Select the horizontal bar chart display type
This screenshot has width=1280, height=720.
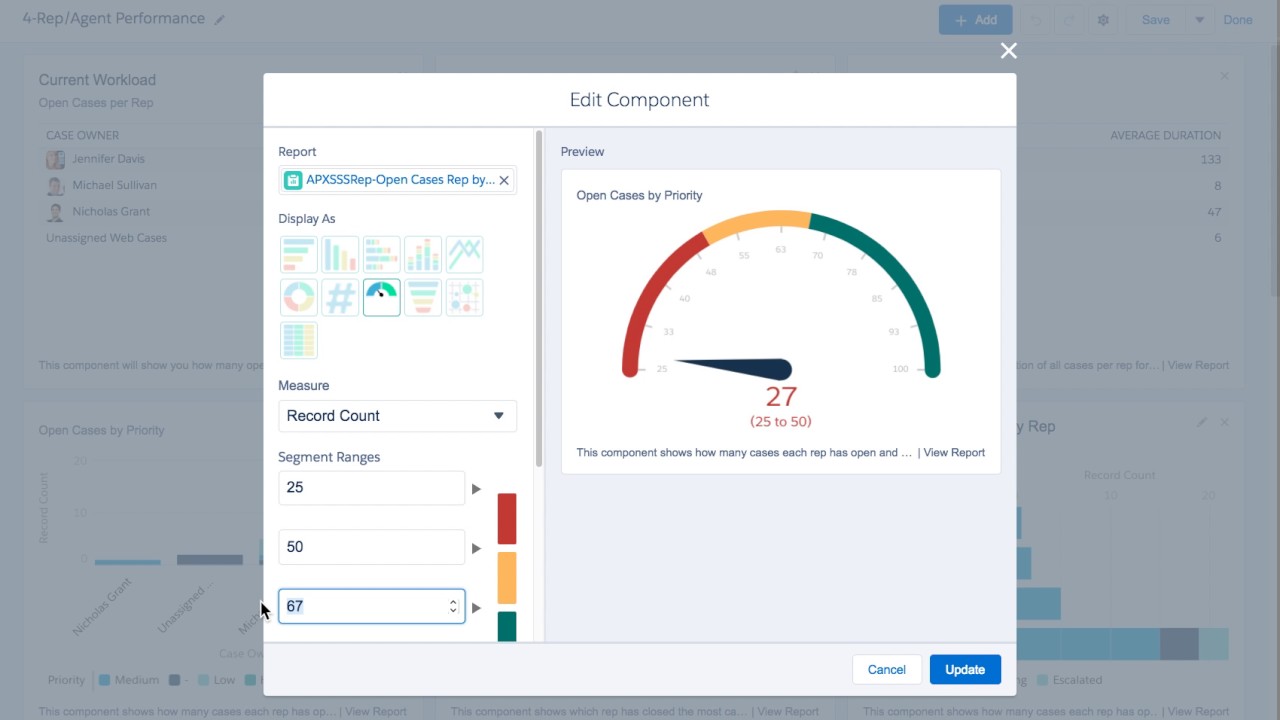[299, 255]
